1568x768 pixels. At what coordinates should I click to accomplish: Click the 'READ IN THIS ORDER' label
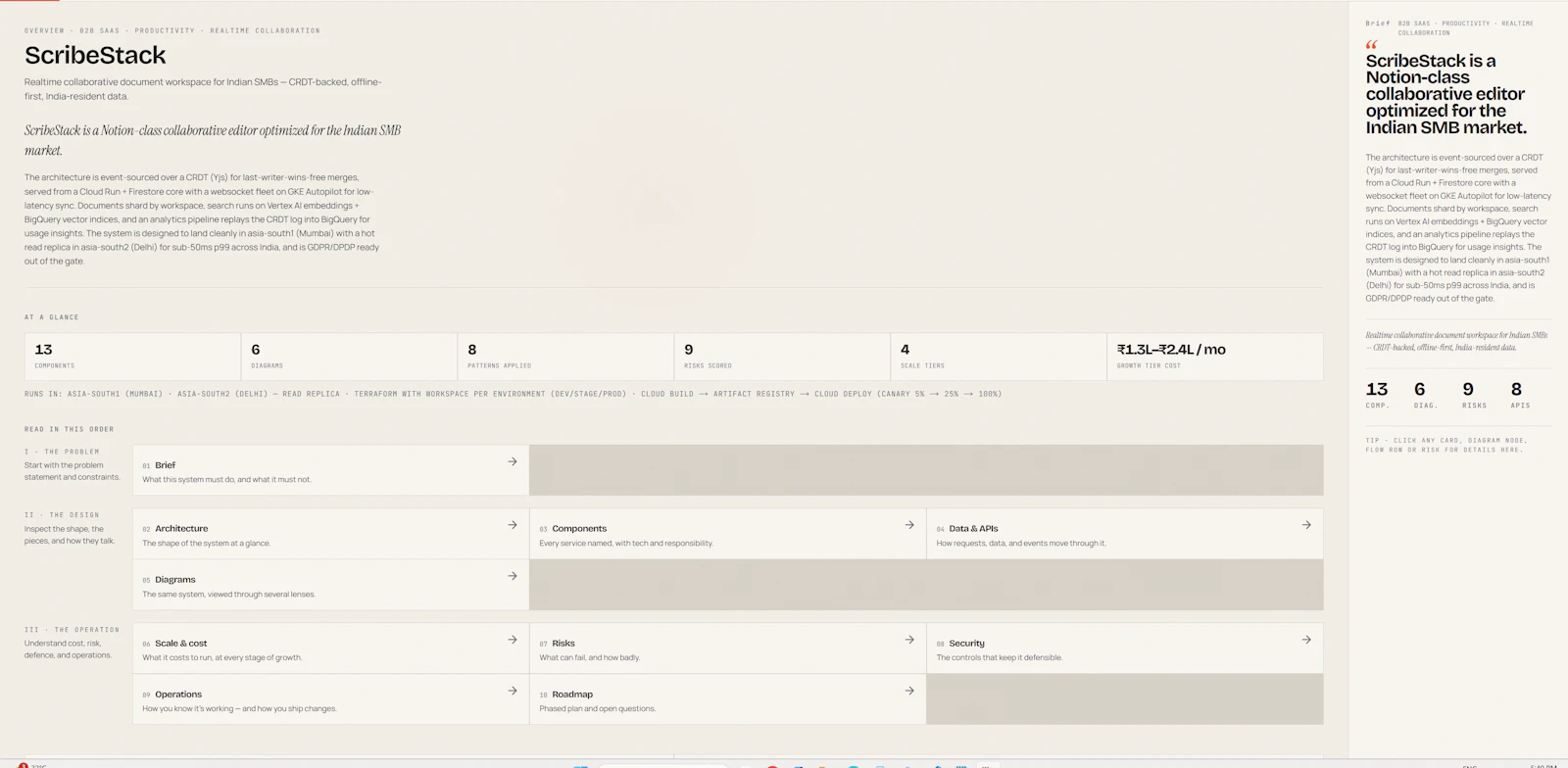(x=69, y=429)
